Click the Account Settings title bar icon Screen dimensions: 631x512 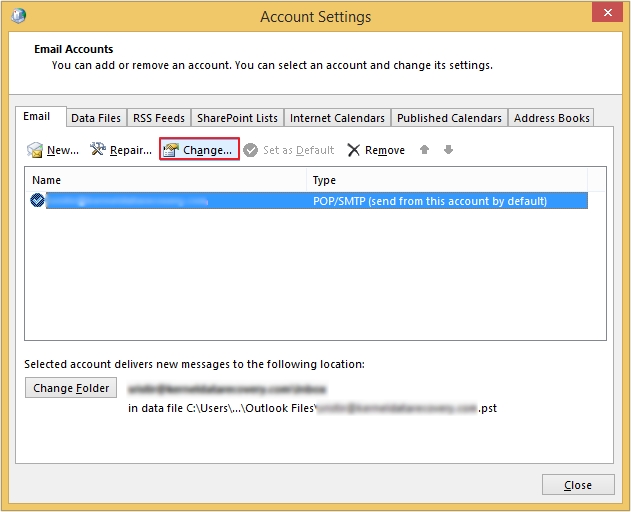18,16
